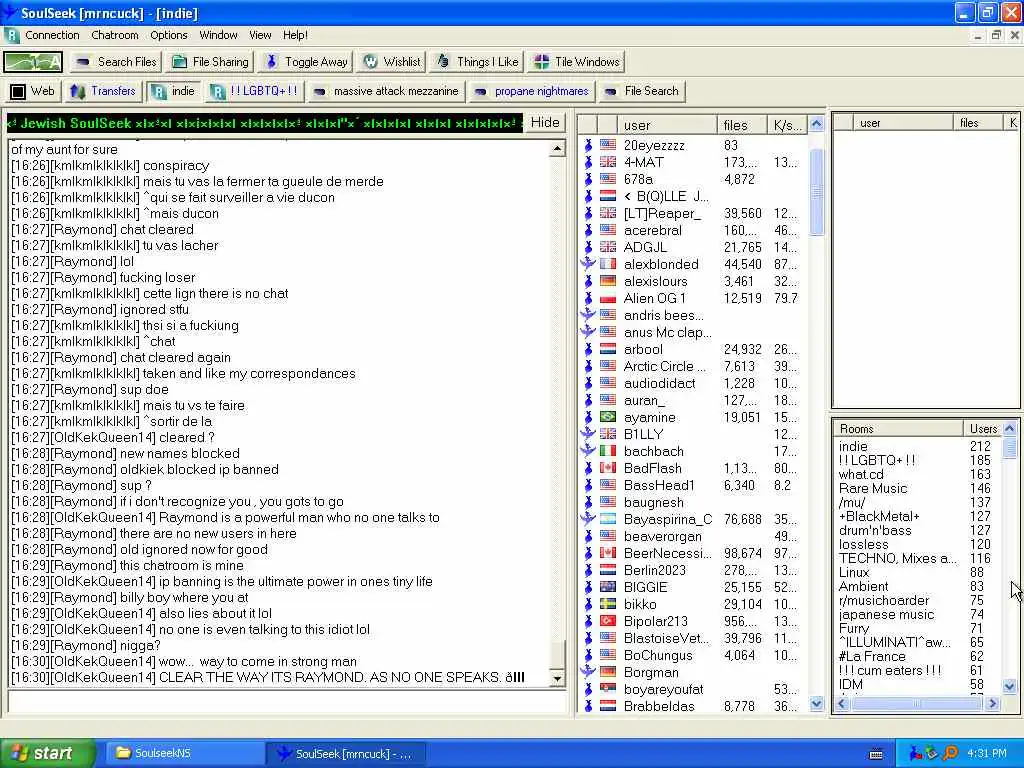Switch to SoulseekNS folder in taskbar
The width and height of the screenshot is (1024, 768).
point(185,753)
